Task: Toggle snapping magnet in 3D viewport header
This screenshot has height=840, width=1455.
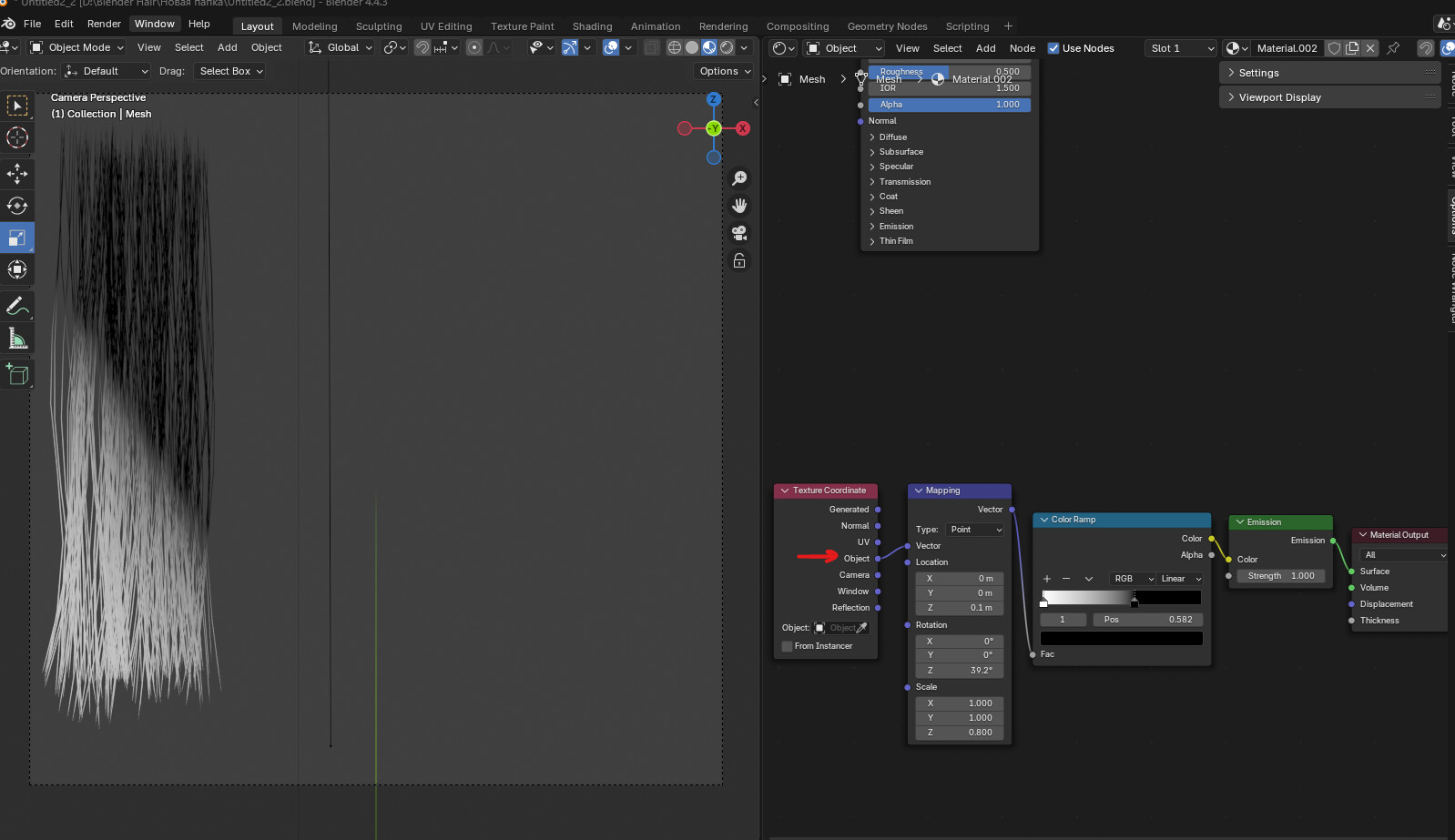Action: pos(422,47)
